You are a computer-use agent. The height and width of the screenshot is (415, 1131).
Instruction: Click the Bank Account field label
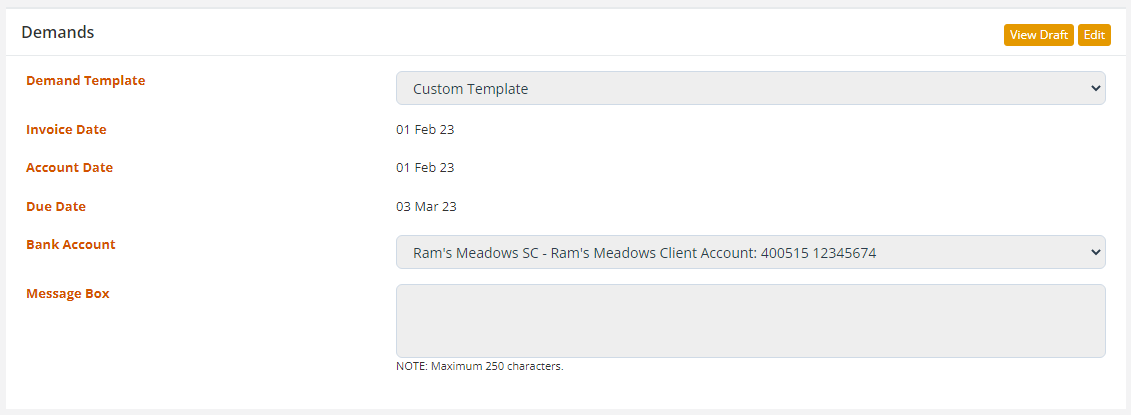[70, 245]
